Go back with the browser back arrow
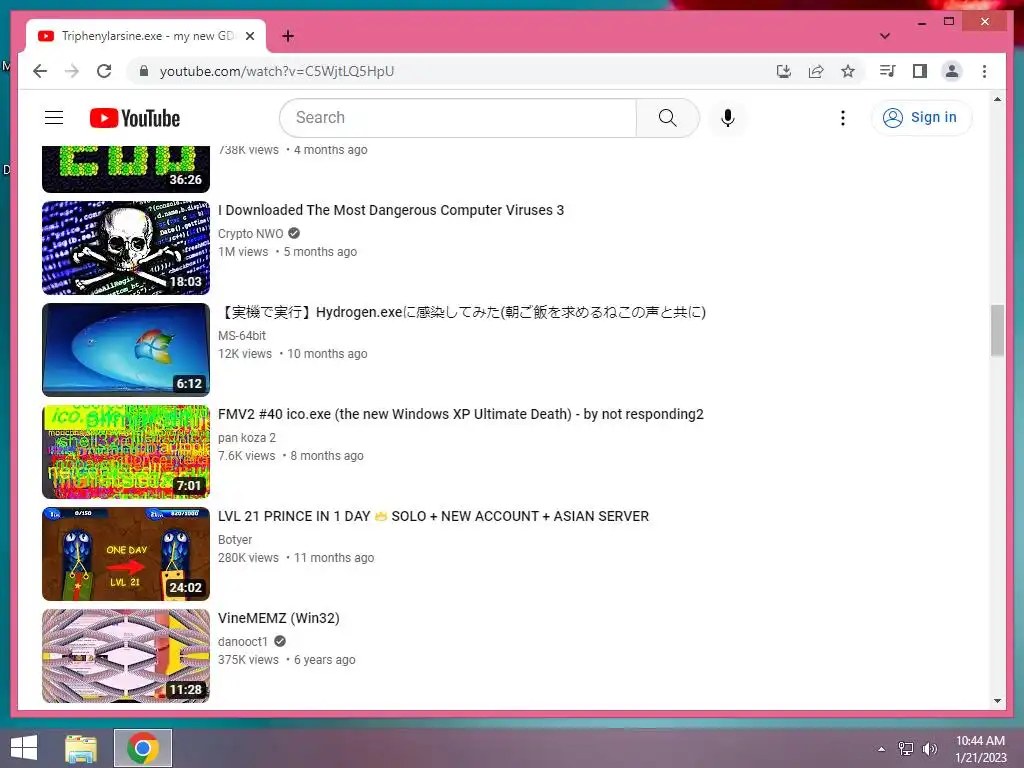This screenshot has height=768, width=1024. point(40,71)
